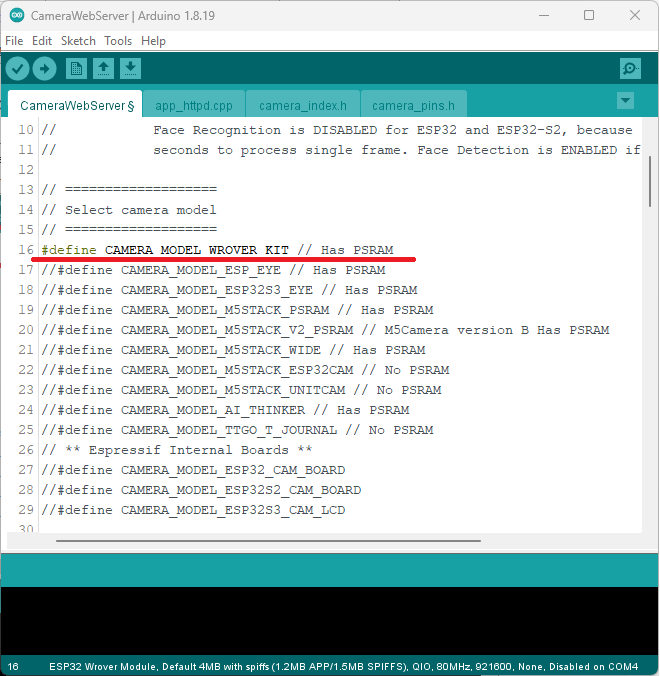This screenshot has width=660, height=676.
Task: Switch to the camera_index.h tab
Action: pos(303,106)
